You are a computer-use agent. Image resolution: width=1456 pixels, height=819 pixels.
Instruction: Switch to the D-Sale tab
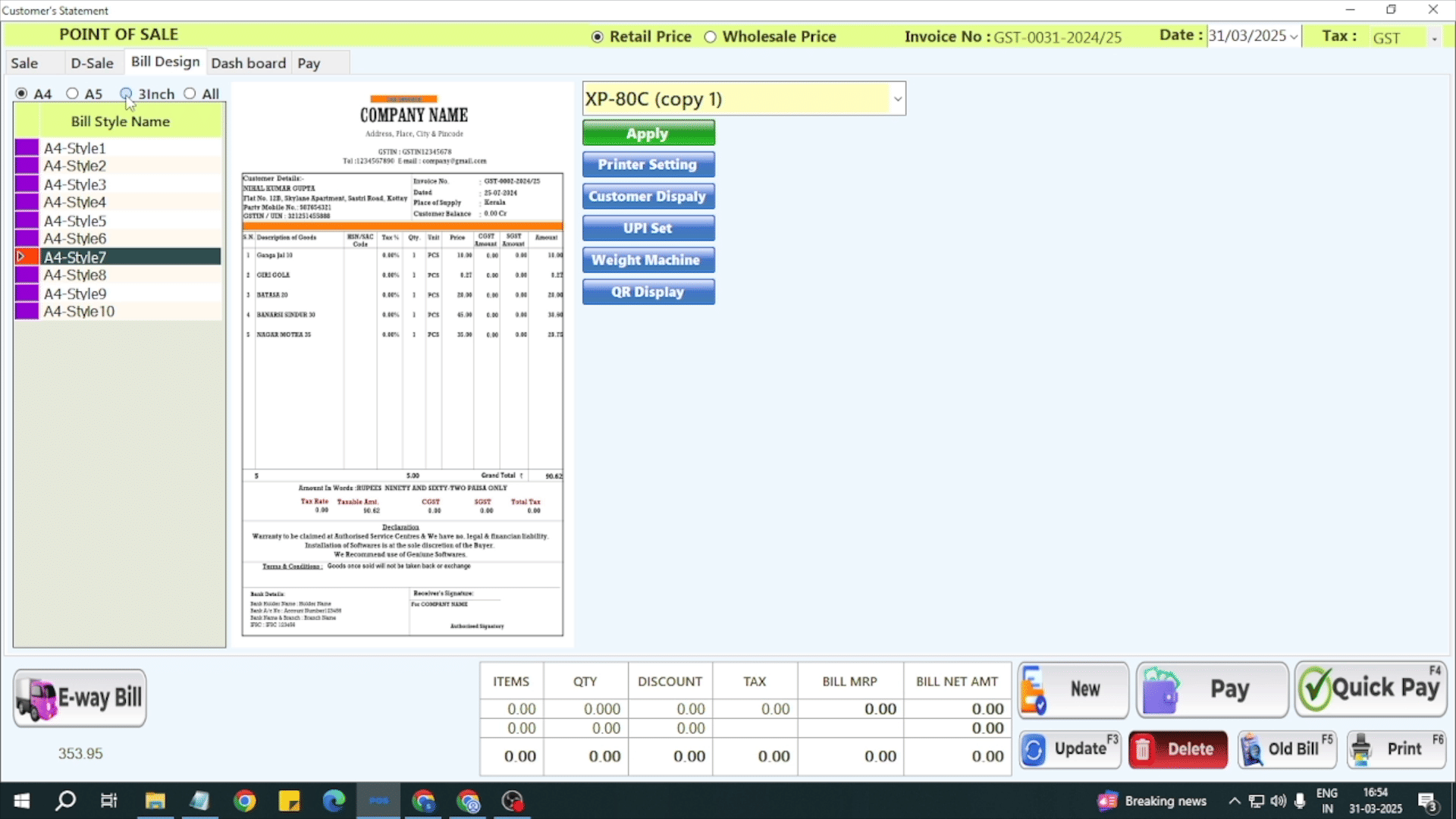click(92, 63)
